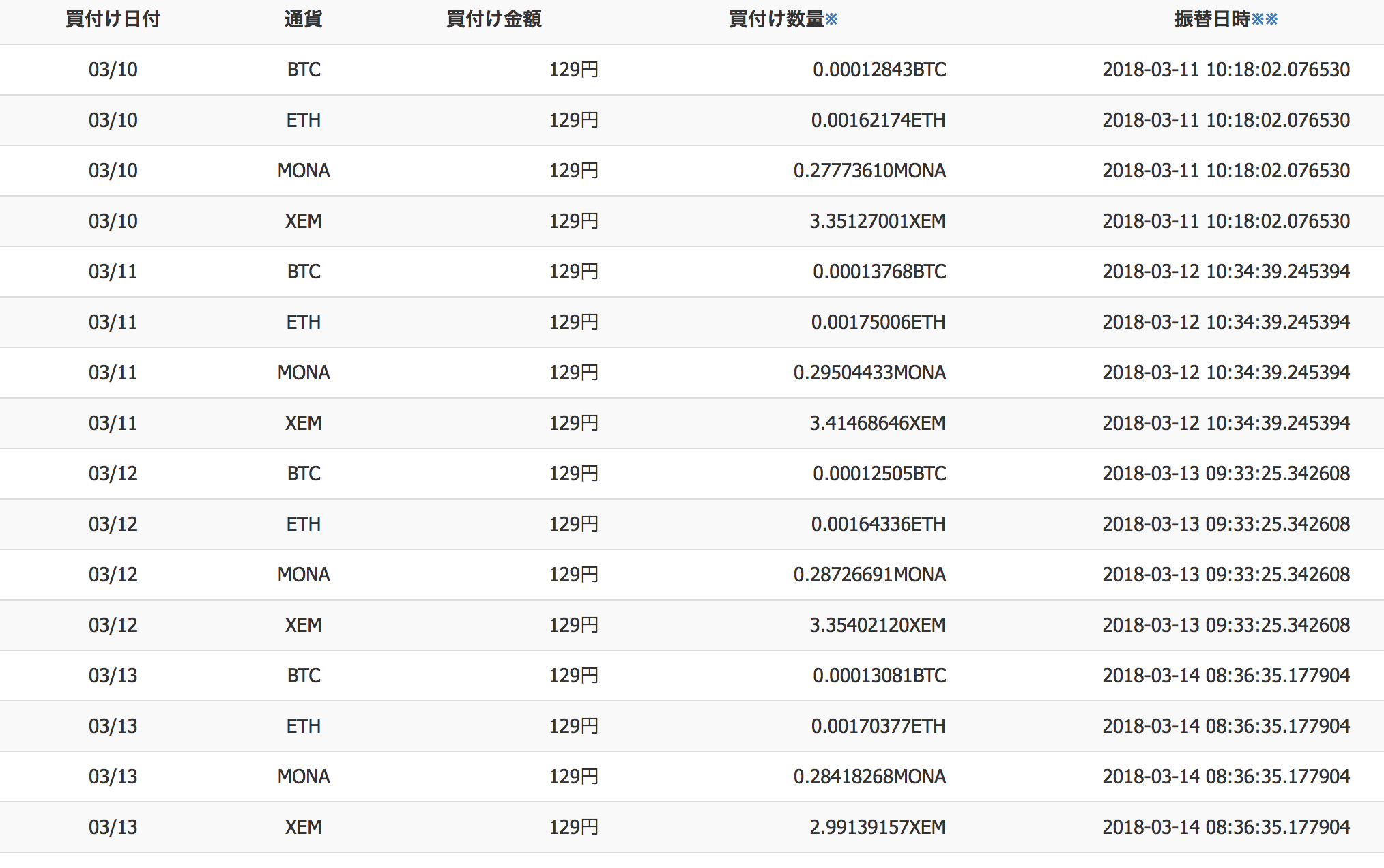Click the 通貨 column header

point(303,19)
